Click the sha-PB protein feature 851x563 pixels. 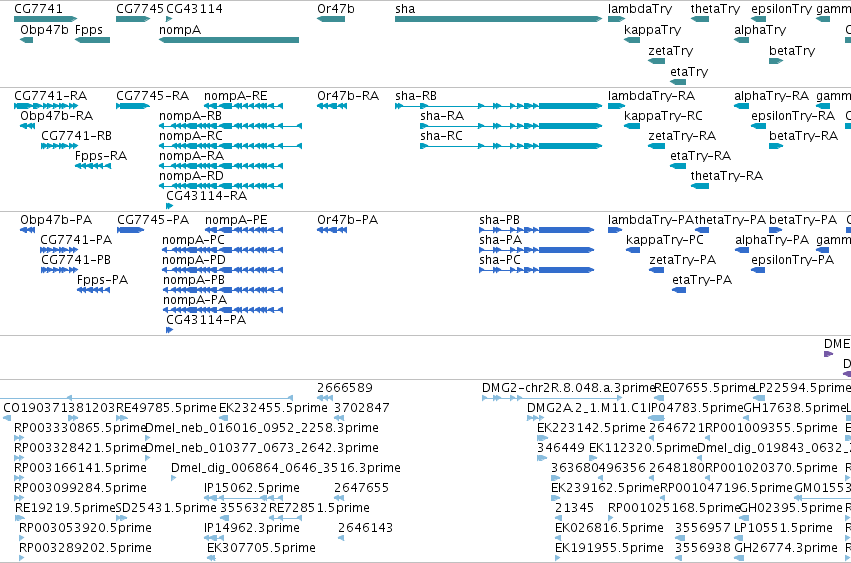[x=536, y=230]
